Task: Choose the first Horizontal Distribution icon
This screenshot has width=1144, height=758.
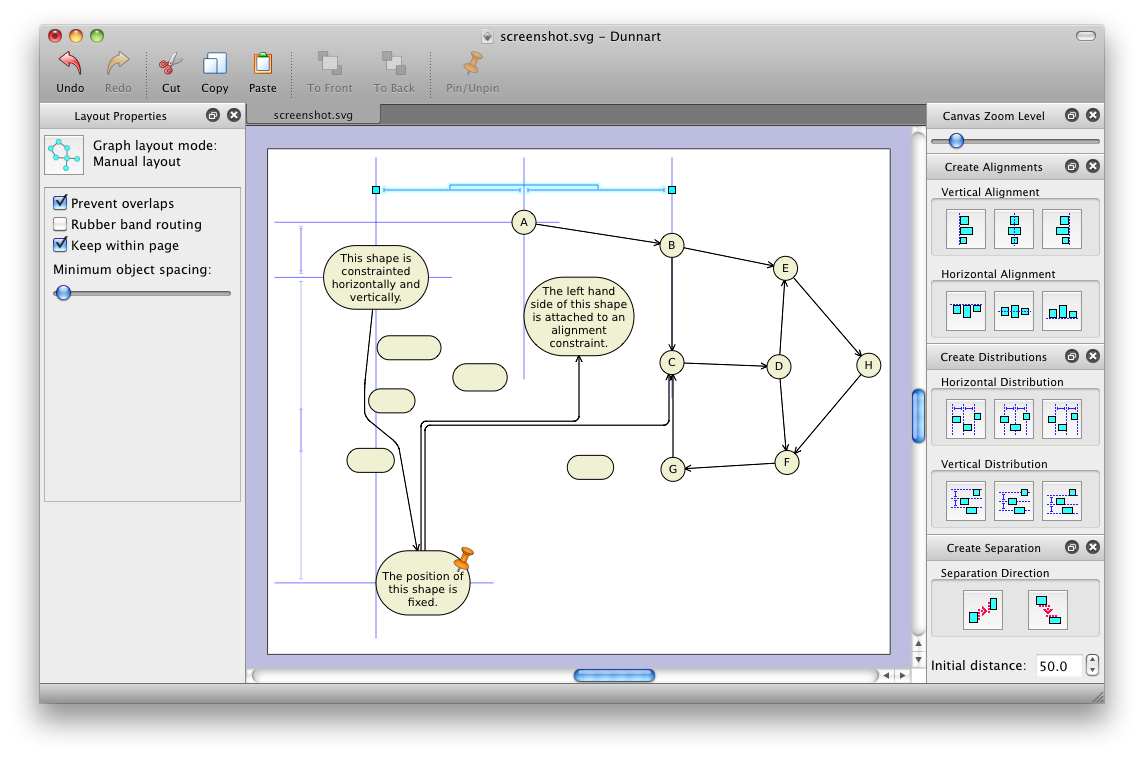Action: click(966, 419)
